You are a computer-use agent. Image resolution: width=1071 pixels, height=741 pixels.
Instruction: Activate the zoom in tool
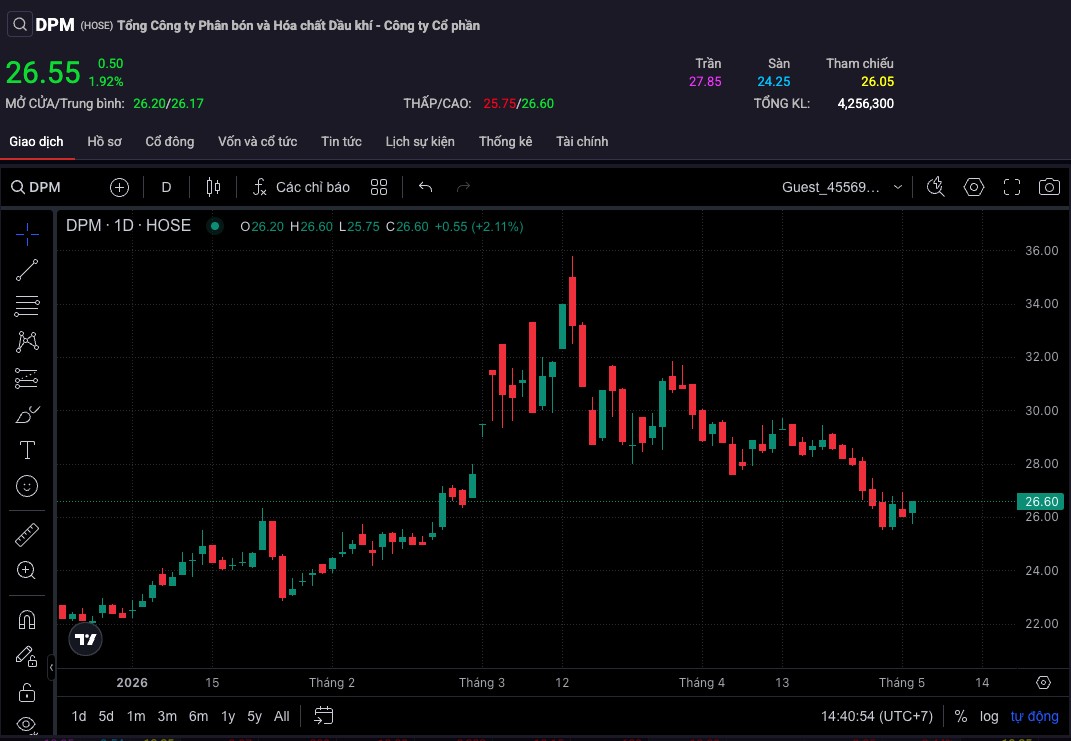(27, 570)
